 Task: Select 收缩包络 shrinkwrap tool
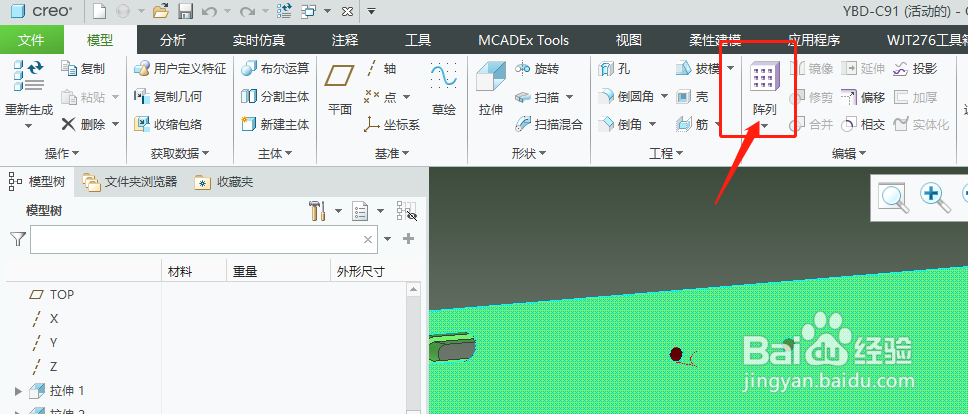[x=169, y=124]
